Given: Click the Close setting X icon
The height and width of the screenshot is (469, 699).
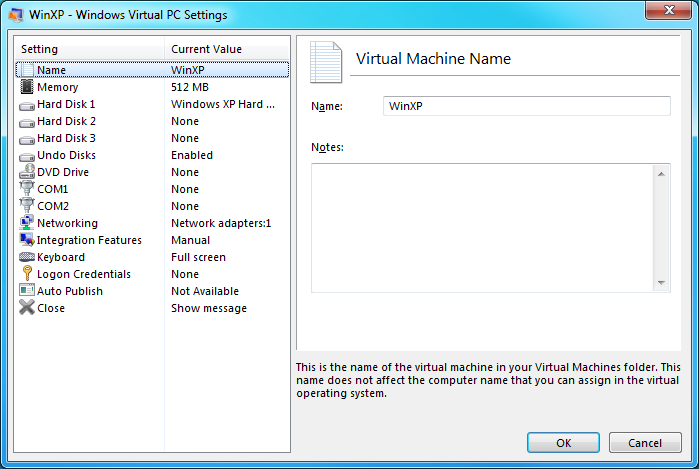Looking at the screenshot, I should [27, 308].
